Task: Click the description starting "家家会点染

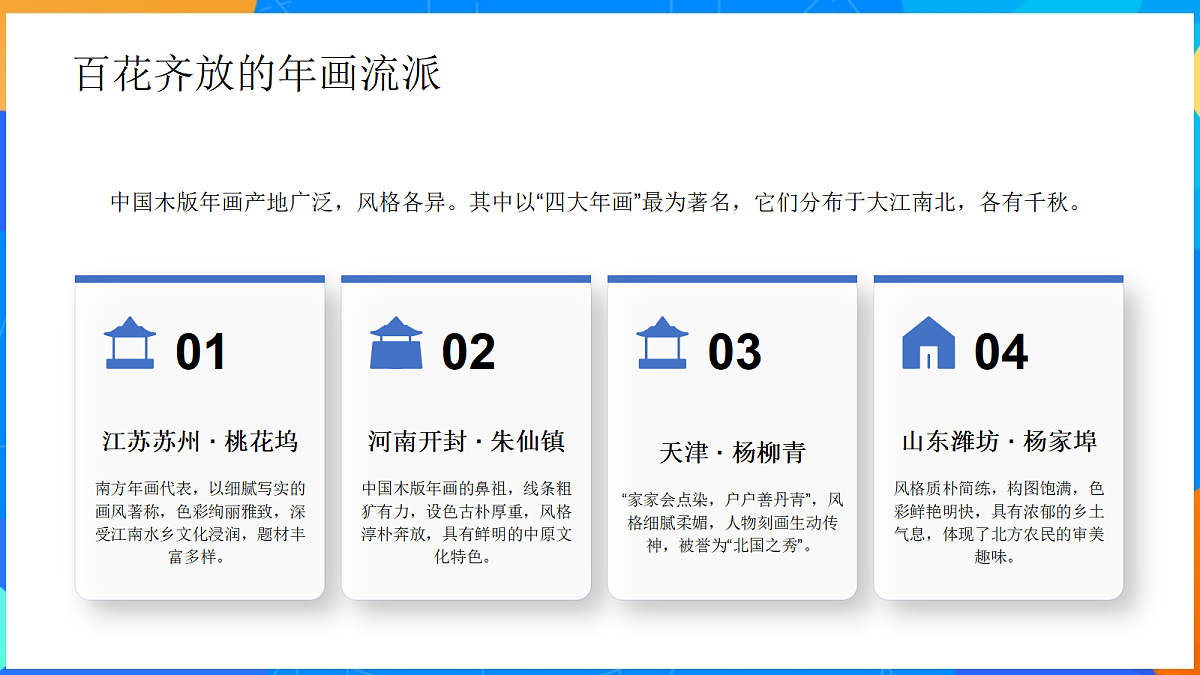Action: click(x=732, y=523)
